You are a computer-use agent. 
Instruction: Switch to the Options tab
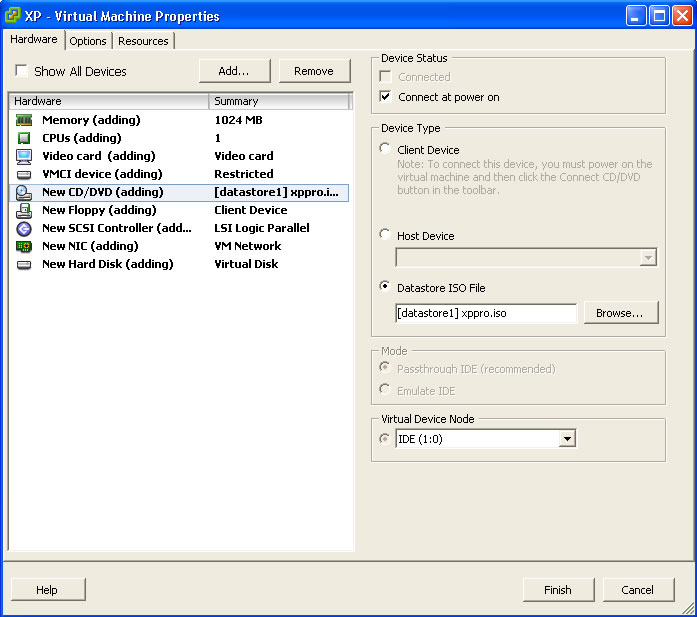[x=88, y=41]
